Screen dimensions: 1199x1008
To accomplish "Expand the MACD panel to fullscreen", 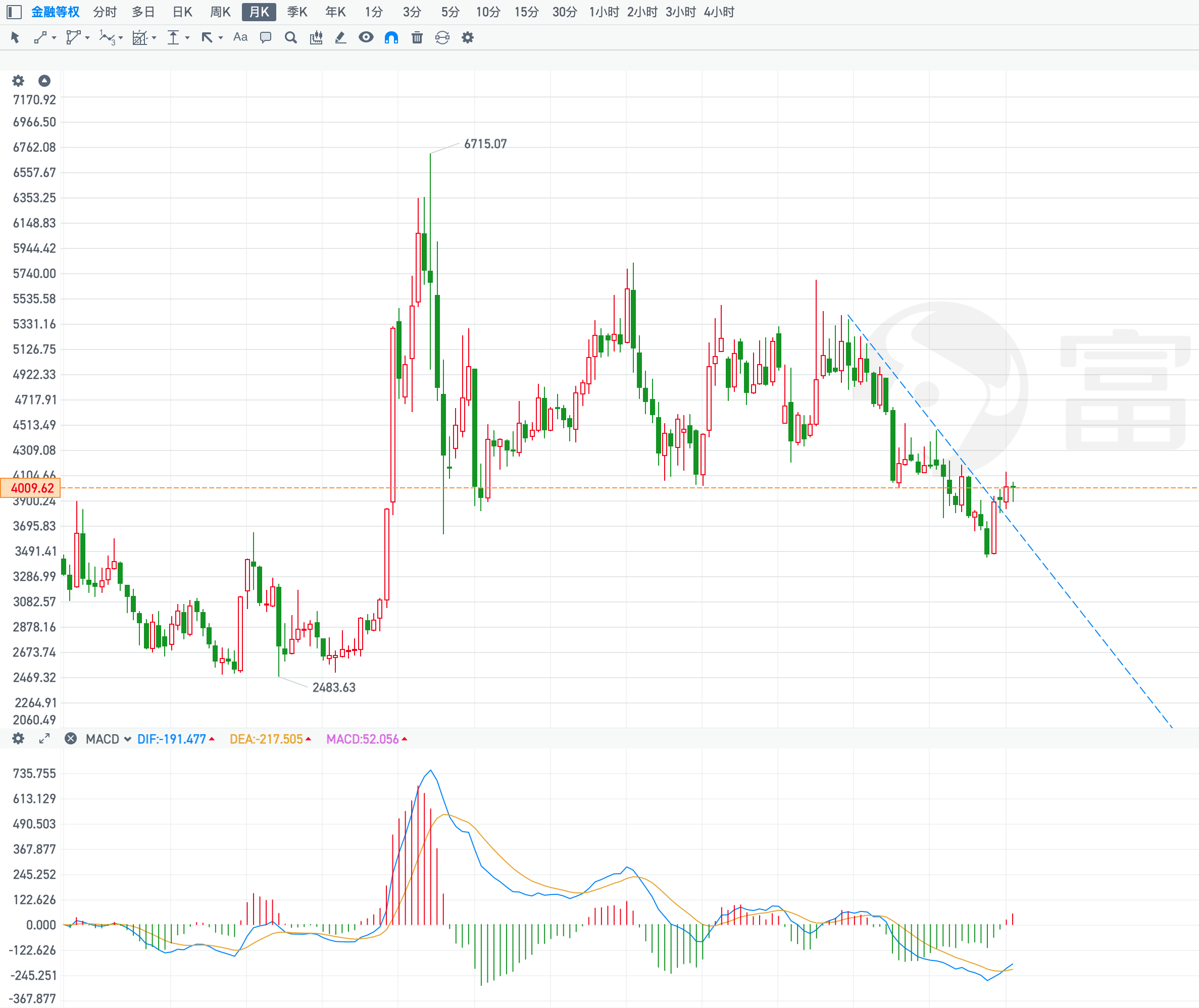I will [x=44, y=739].
